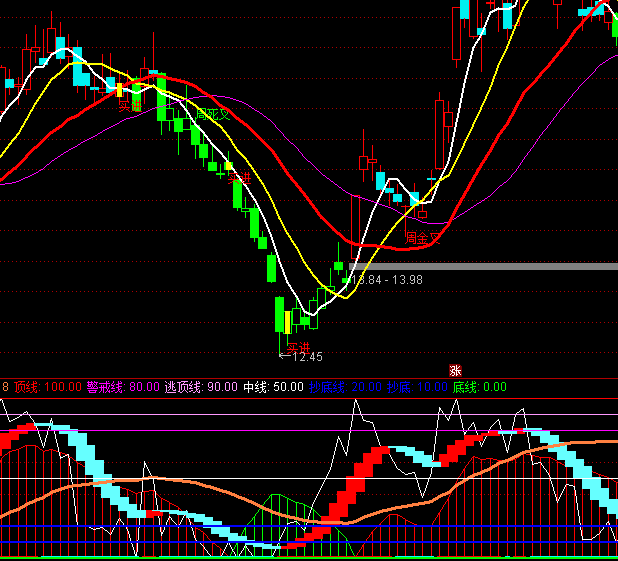Click the small yellow candle in the mid-decline

point(228,165)
